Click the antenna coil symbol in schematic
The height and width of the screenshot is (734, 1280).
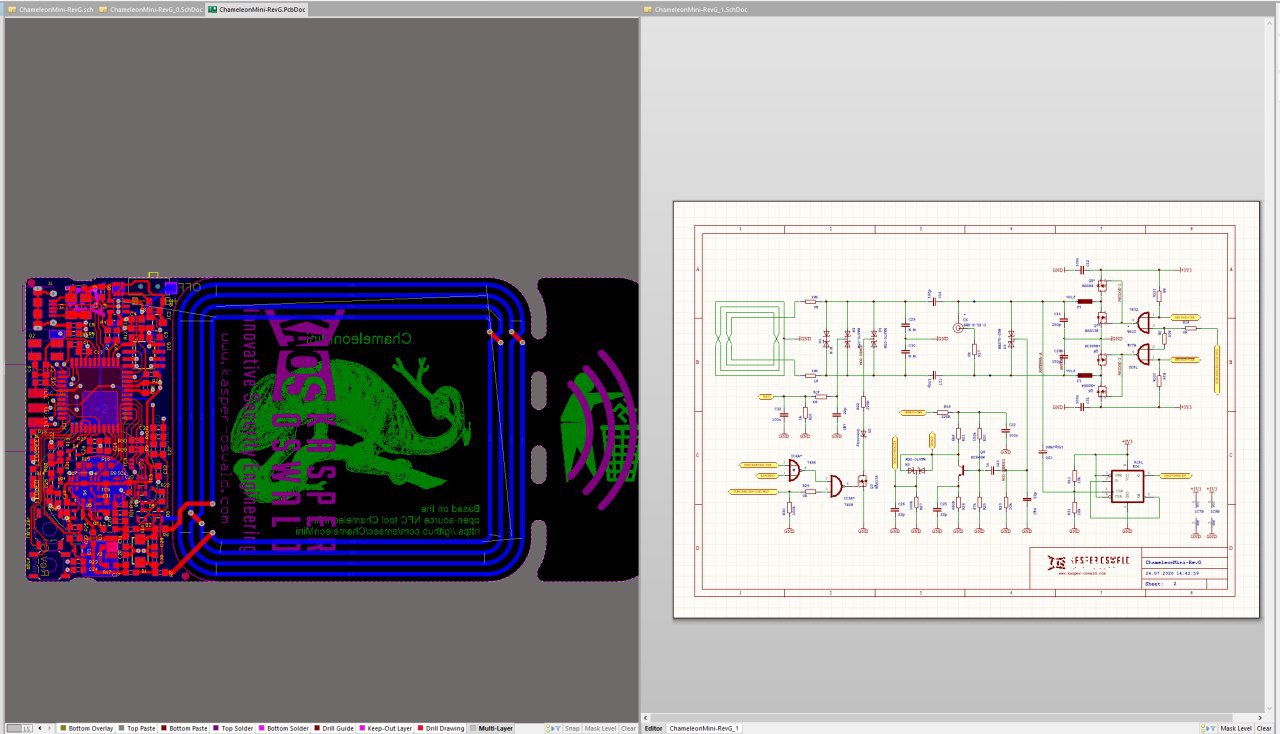pyautogui.click(x=749, y=338)
